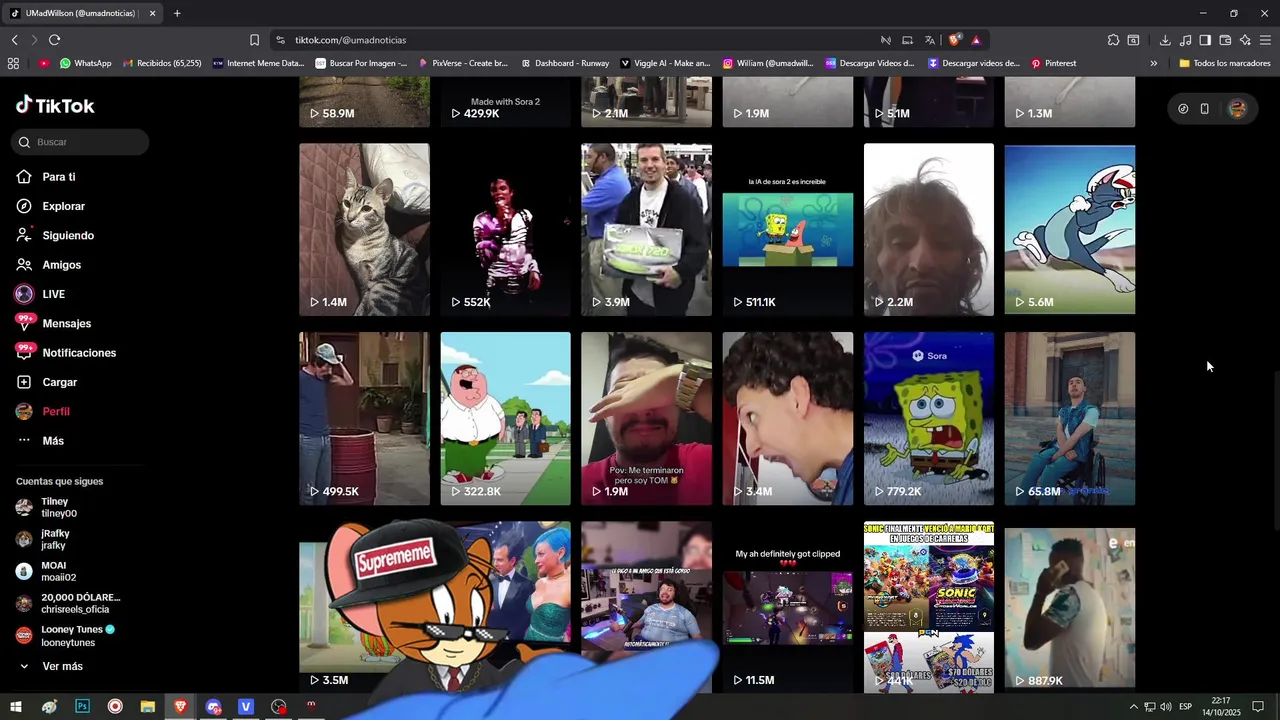Open a new browser tab

click(177, 13)
